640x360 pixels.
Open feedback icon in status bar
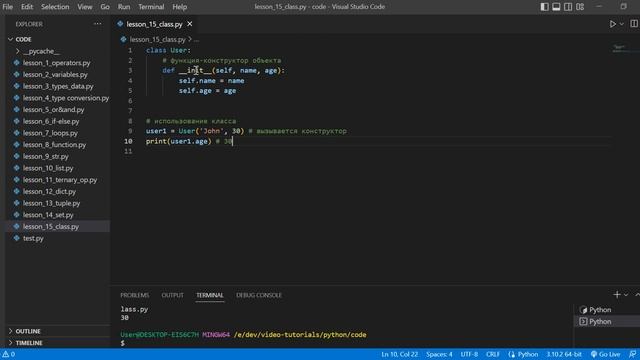pos(632,354)
